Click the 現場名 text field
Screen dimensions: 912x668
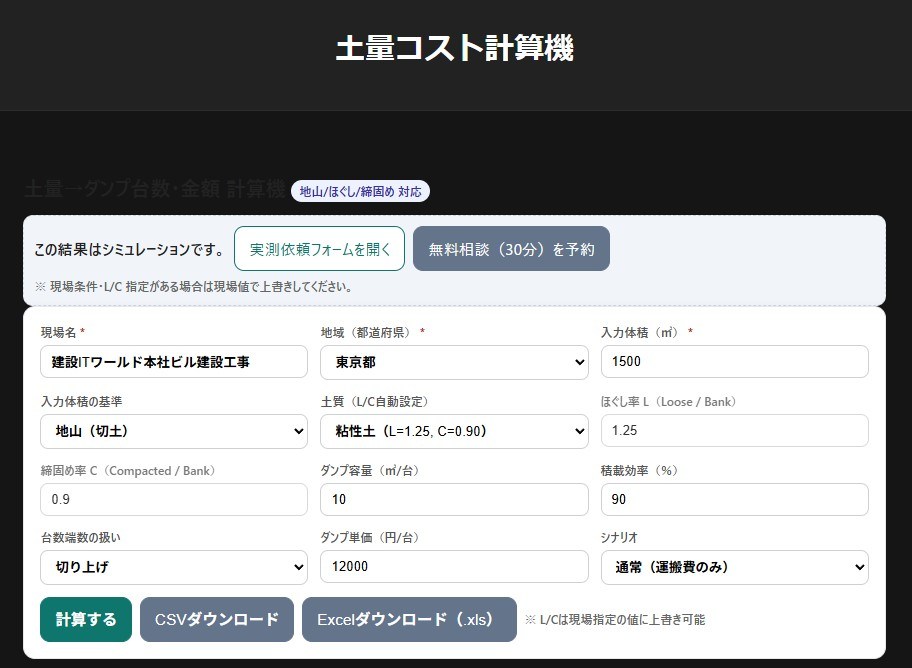pos(174,362)
